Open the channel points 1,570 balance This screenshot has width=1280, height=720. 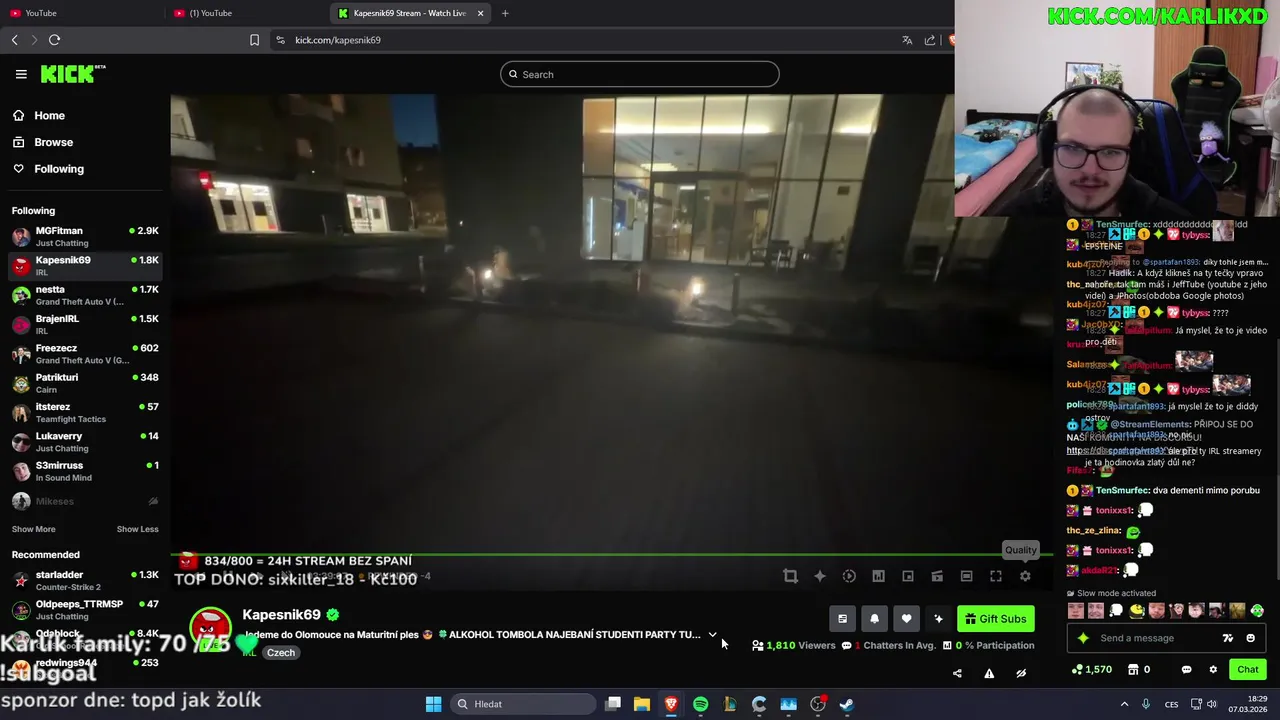click(x=1092, y=670)
